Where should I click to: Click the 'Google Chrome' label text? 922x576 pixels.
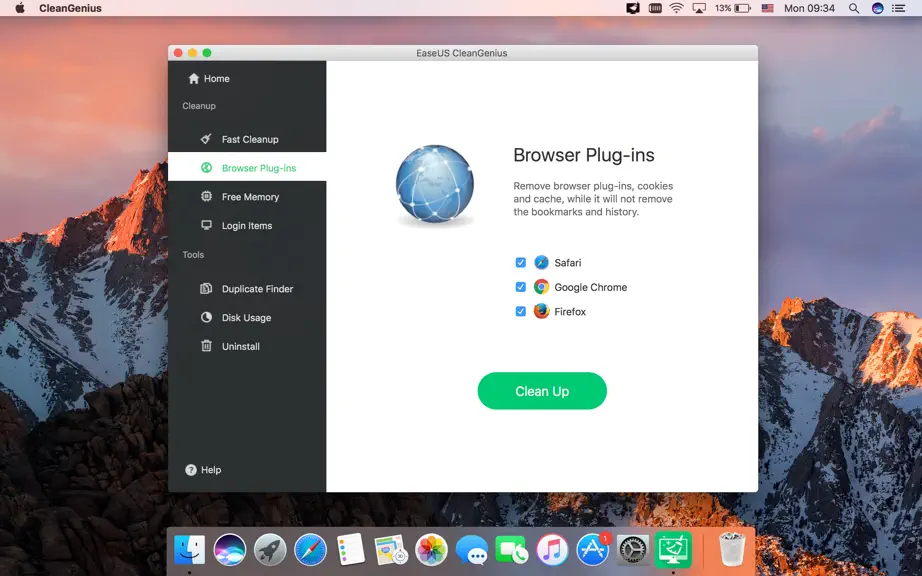tap(590, 287)
